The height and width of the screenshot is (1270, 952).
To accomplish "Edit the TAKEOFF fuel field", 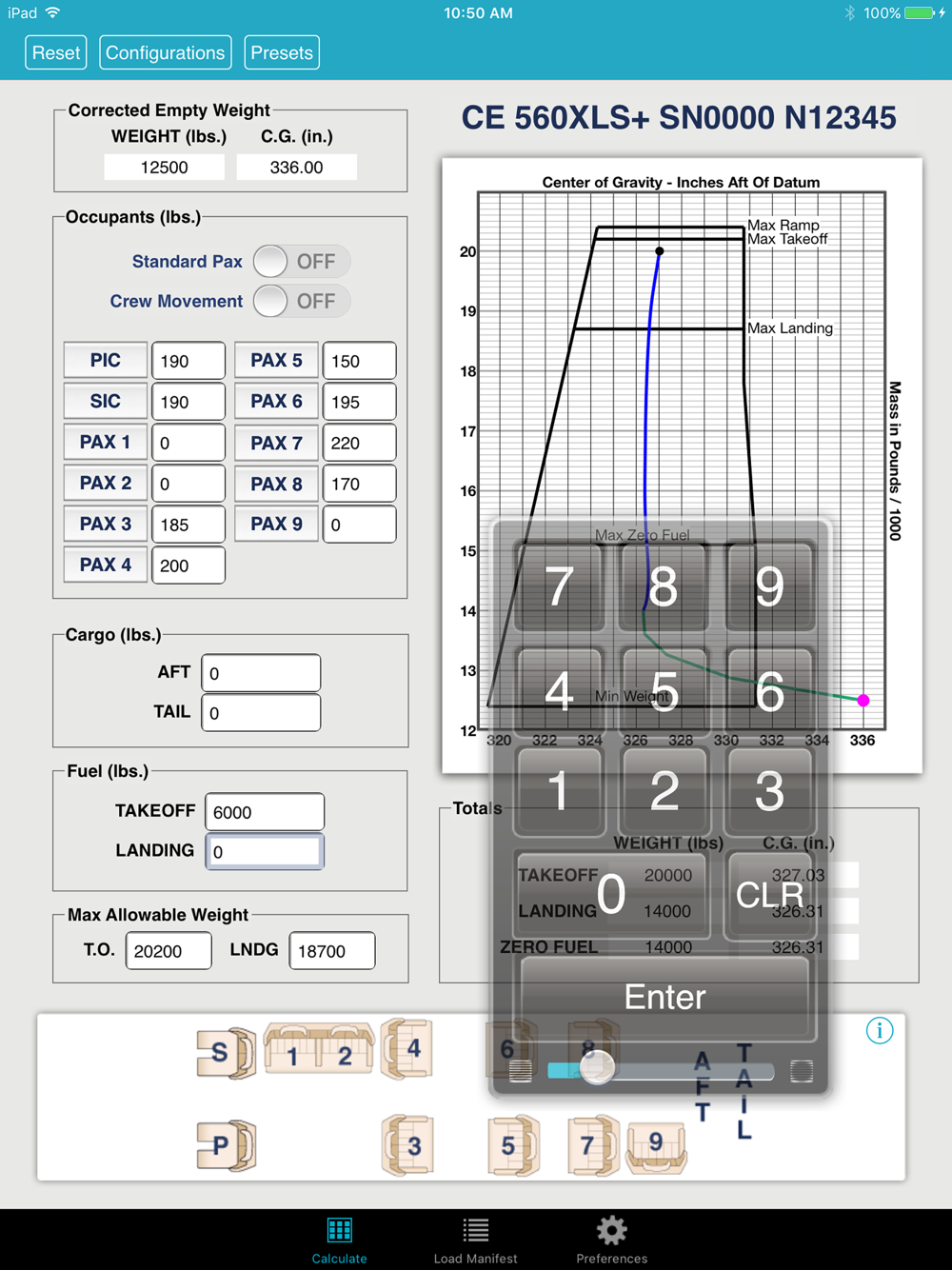I will [265, 812].
